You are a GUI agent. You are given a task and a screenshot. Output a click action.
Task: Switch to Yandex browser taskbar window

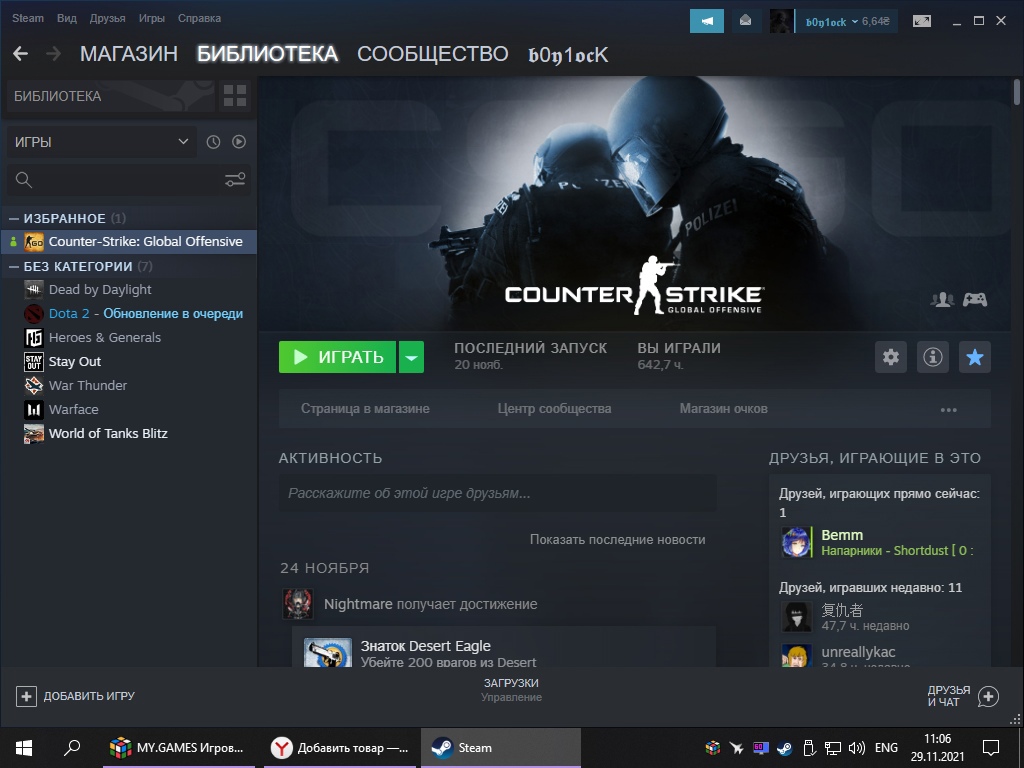click(340, 748)
